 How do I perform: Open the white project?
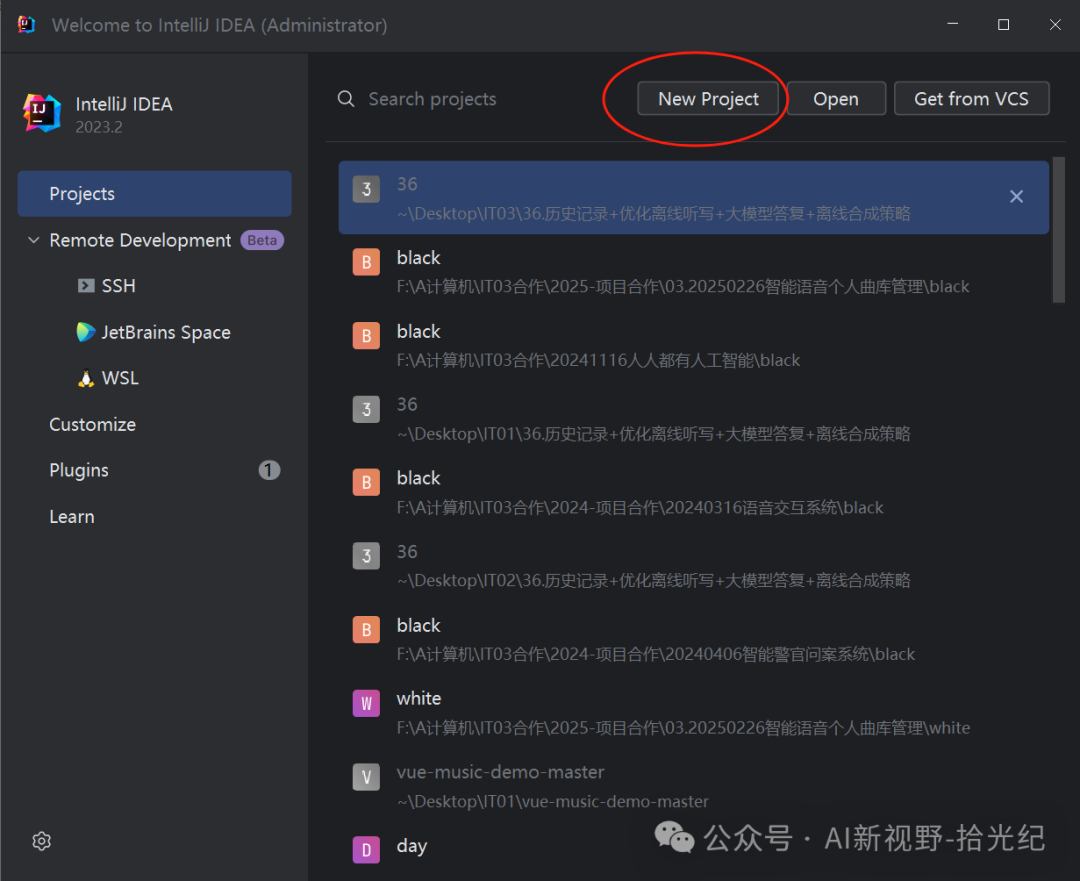click(694, 713)
